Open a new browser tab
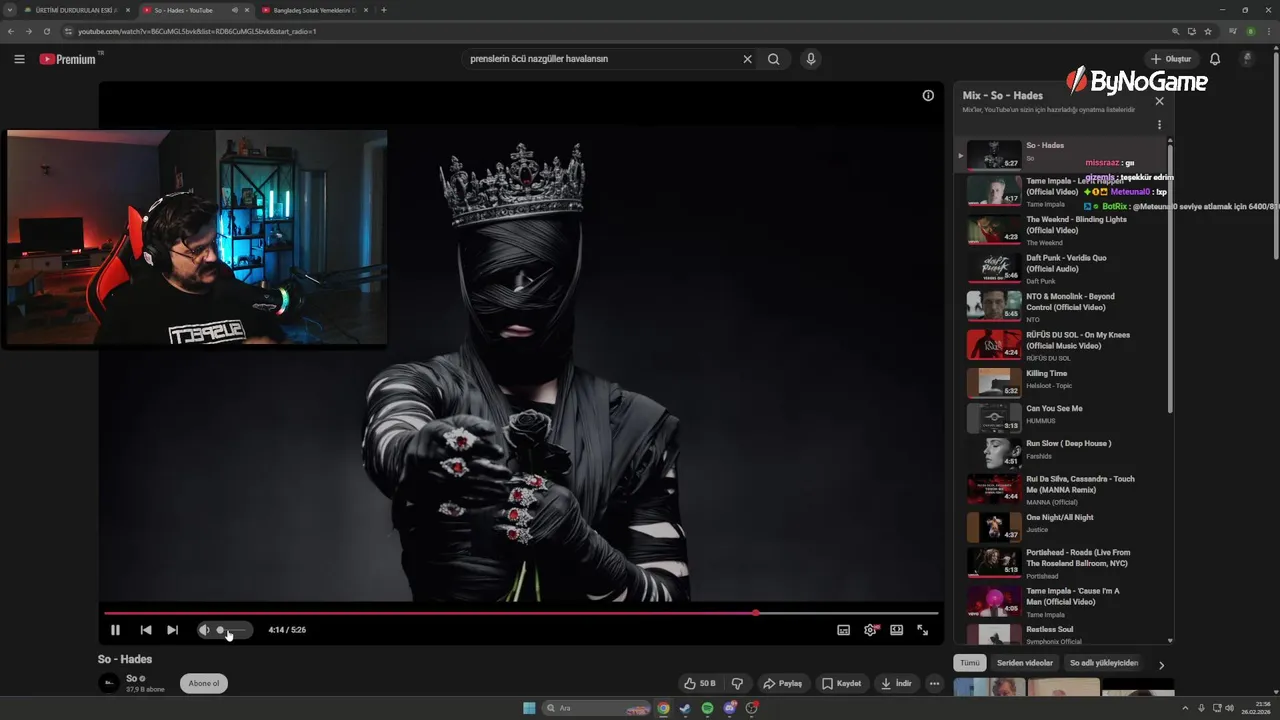1280x720 pixels. pos(384,10)
